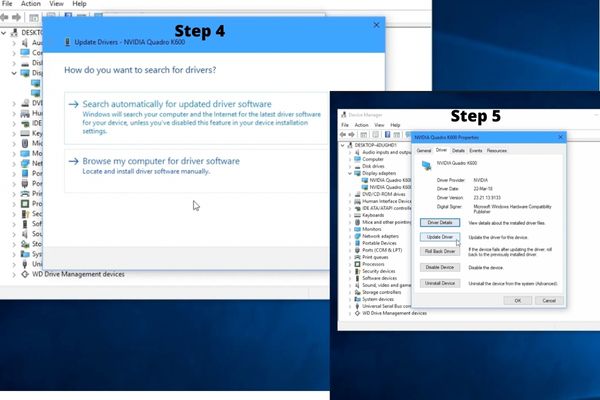600x400 pixels.
Task: Click Security devices icon in small right Device Manager
Action: pos(357,271)
